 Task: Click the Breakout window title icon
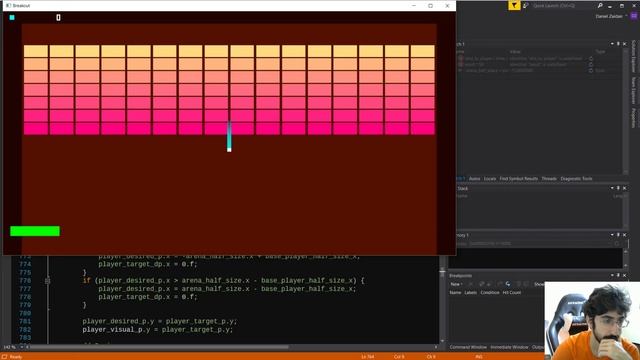tap(8, 6)
